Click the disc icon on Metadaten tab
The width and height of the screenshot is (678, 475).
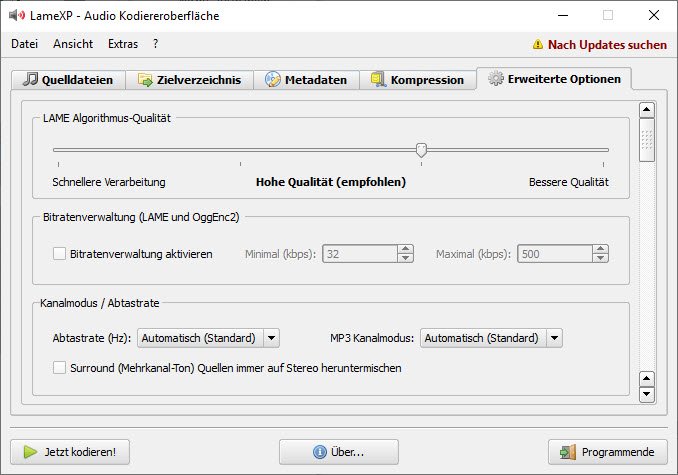pyautogui.click(x=273, y=80)
